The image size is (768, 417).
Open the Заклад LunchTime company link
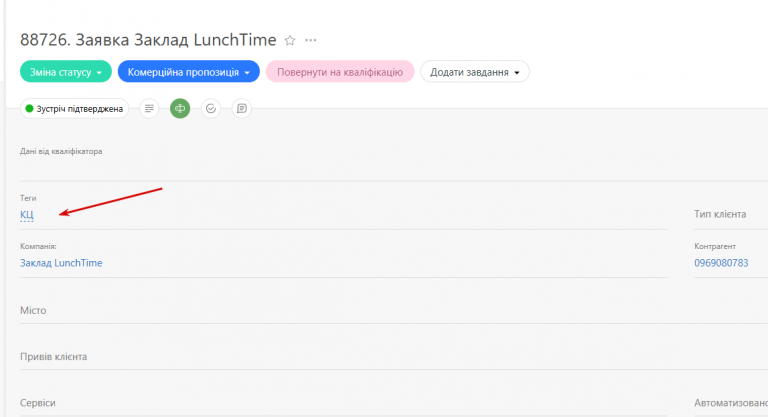(61, 263)
